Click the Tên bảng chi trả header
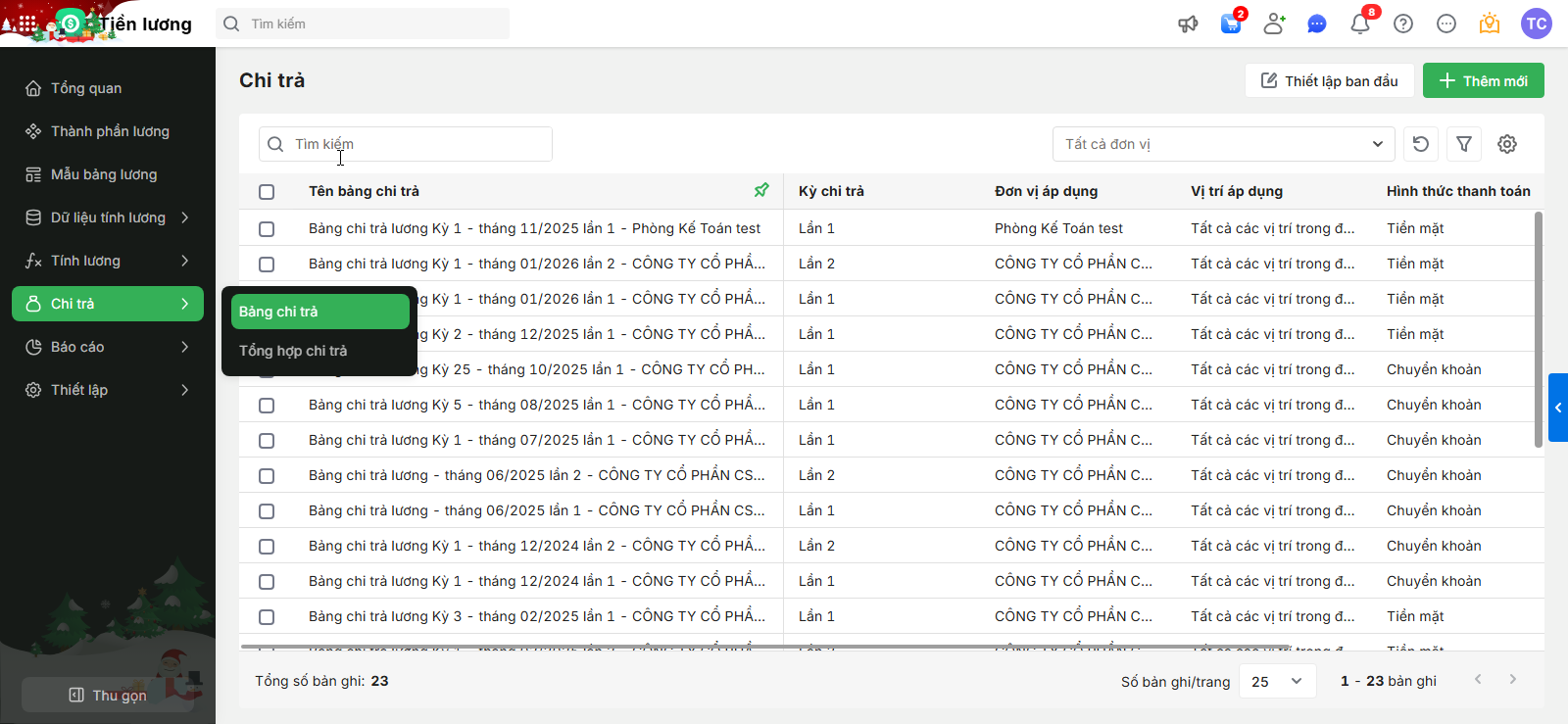 [x=364, y=191]
